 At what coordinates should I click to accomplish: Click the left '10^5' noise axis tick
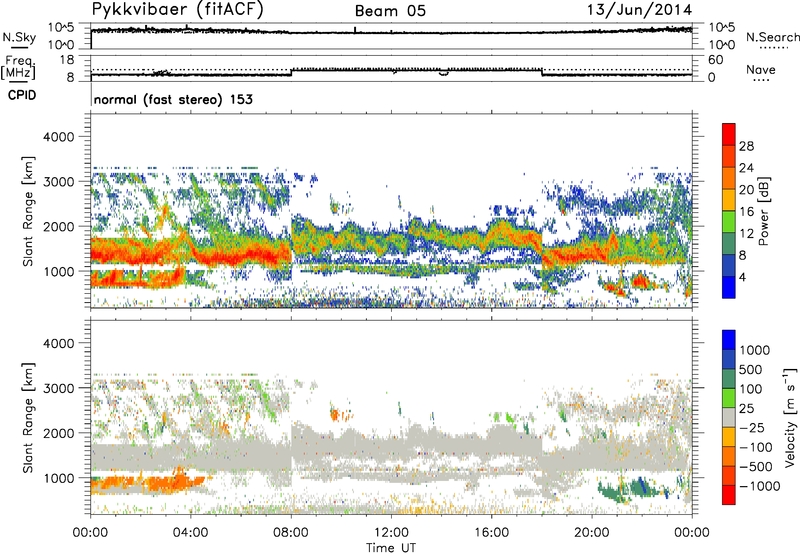pyautogui.click(x=61, y=27)
